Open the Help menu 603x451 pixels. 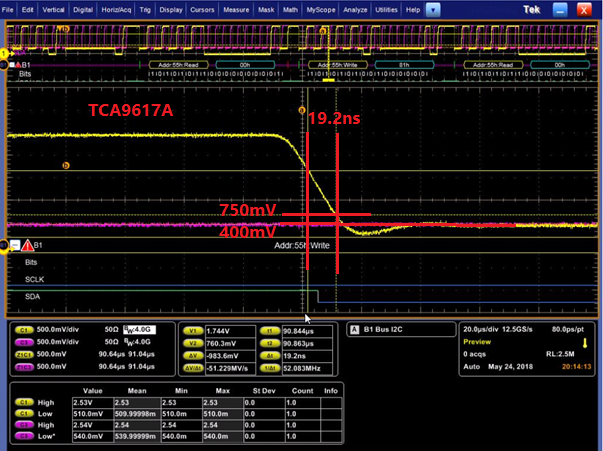tap(413, 10)
